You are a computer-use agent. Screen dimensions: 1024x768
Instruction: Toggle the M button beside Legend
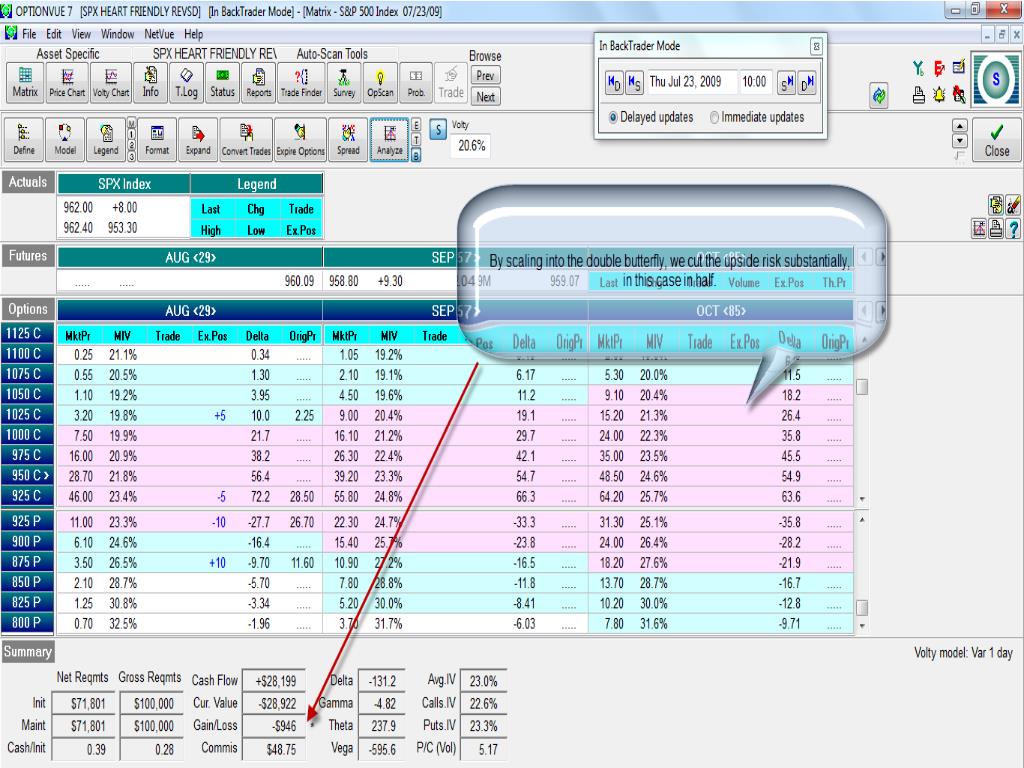tap(131, 123)
